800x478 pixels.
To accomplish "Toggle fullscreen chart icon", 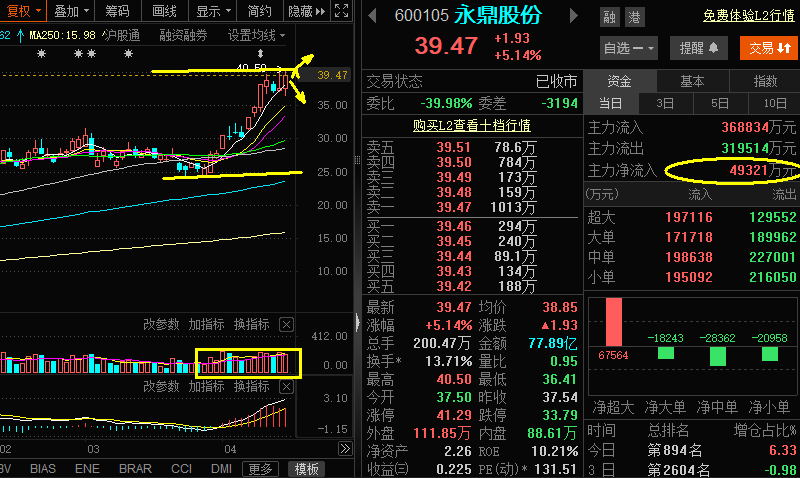I will click(x=341, y=11).
